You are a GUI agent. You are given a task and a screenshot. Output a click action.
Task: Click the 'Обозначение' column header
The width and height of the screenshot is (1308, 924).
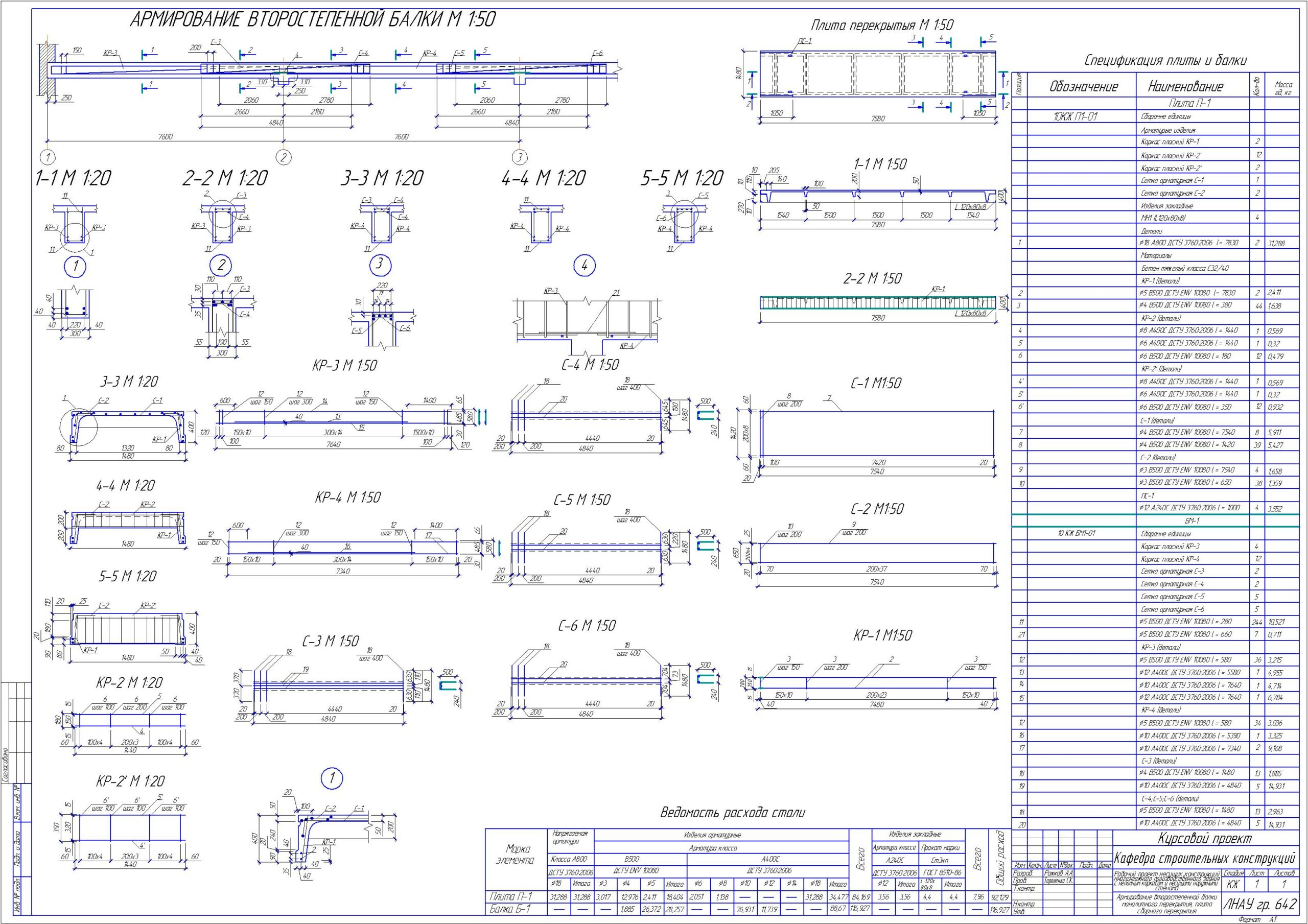point(1084,87)
